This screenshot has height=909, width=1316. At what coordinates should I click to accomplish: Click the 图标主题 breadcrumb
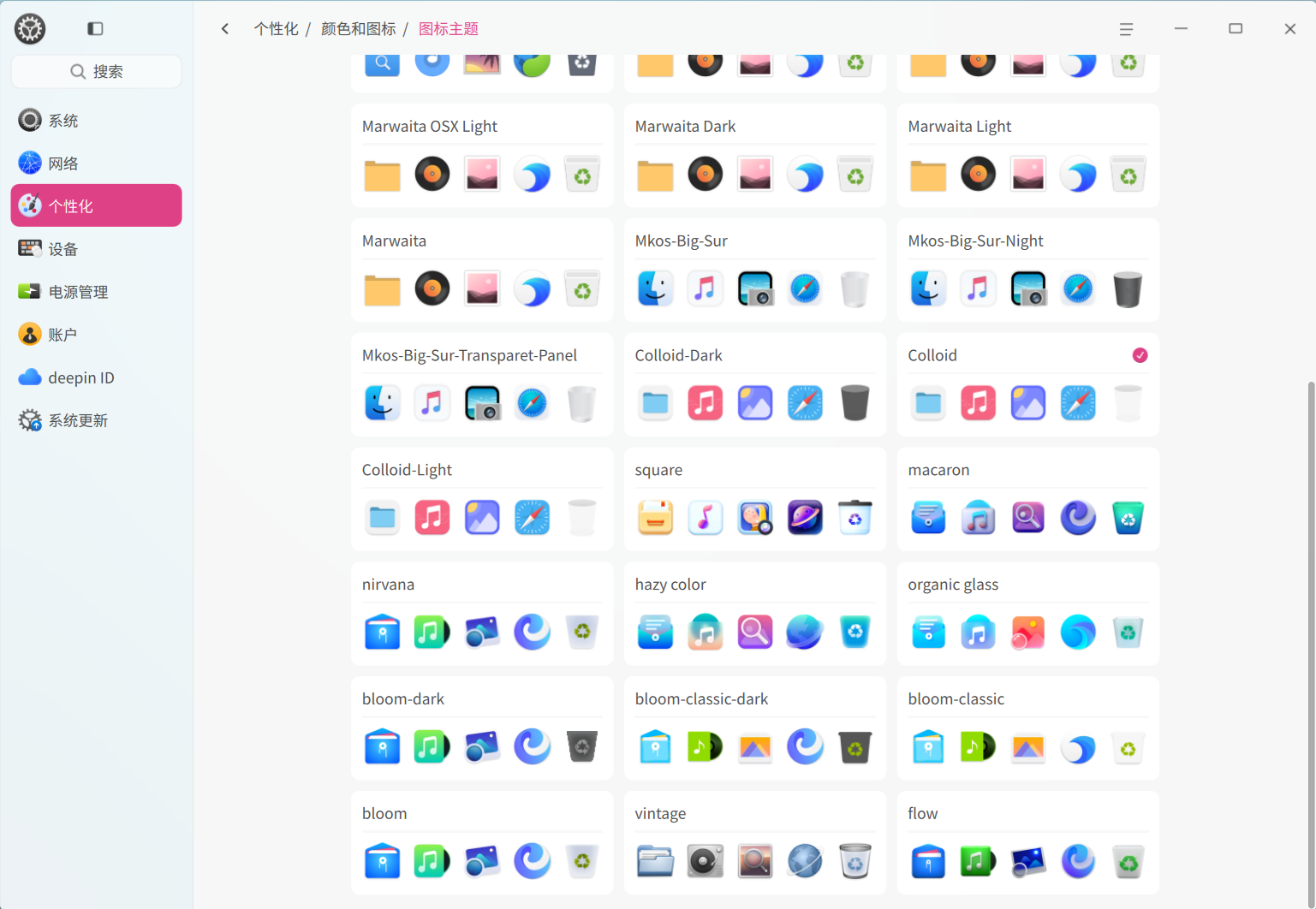click(449, 29)
